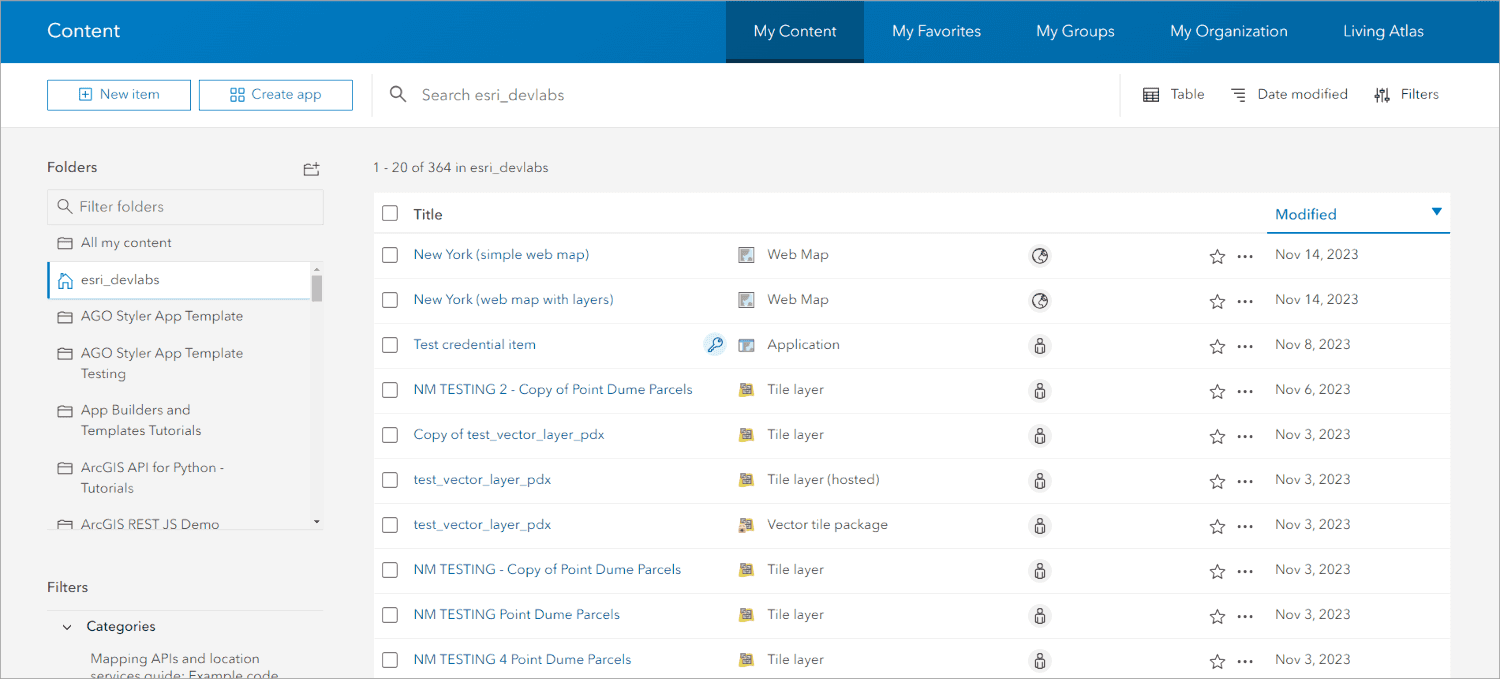This screenshot has width=1500, height=679.
Task: Open New York (web map with layers)
Action: 513,299
